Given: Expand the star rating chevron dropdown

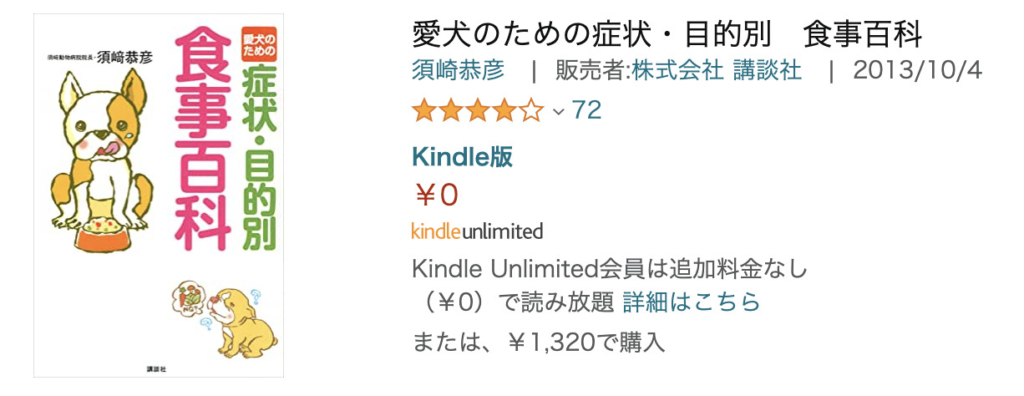Looking at the screenshot, I should click(558, 111).
